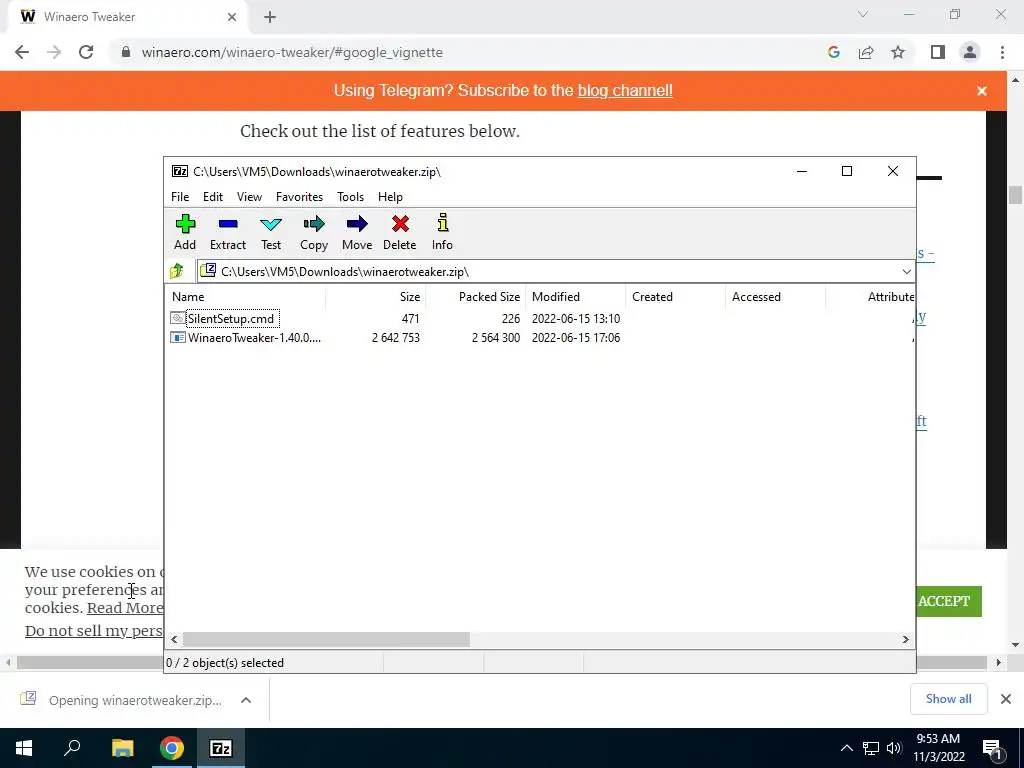Sort by the Name column header
The width and height of the screenshot is (1024, 768).
pos(246,296)
